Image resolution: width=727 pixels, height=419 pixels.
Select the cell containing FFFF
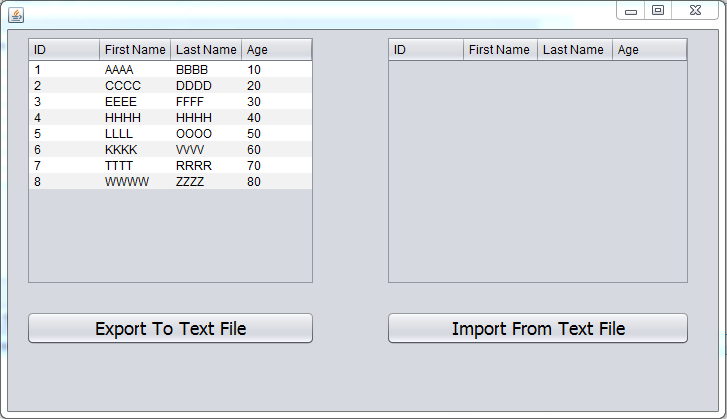point(206,102)
